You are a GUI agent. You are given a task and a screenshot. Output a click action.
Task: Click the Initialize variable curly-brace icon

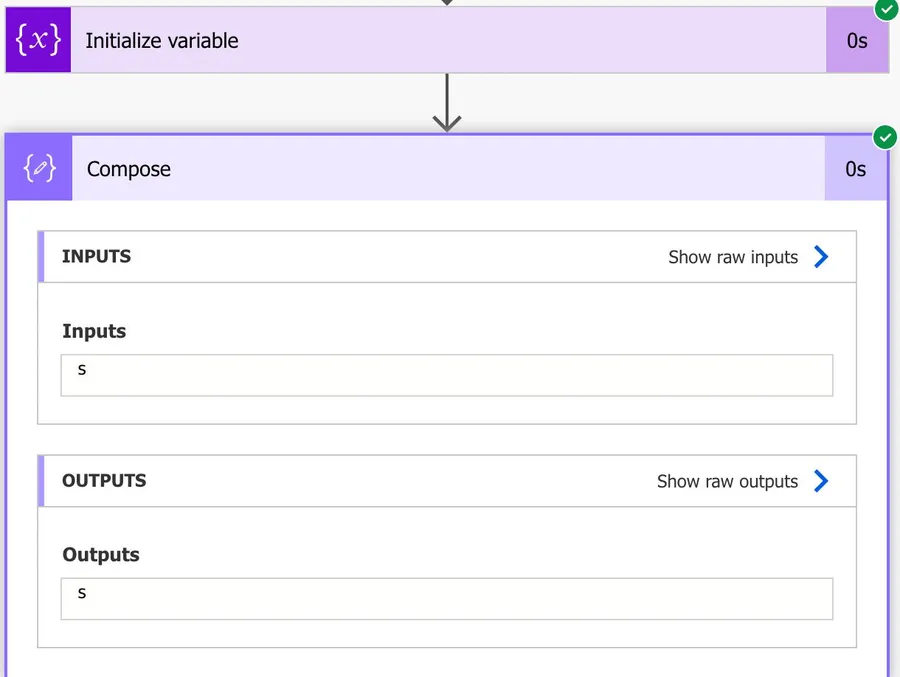38,41
